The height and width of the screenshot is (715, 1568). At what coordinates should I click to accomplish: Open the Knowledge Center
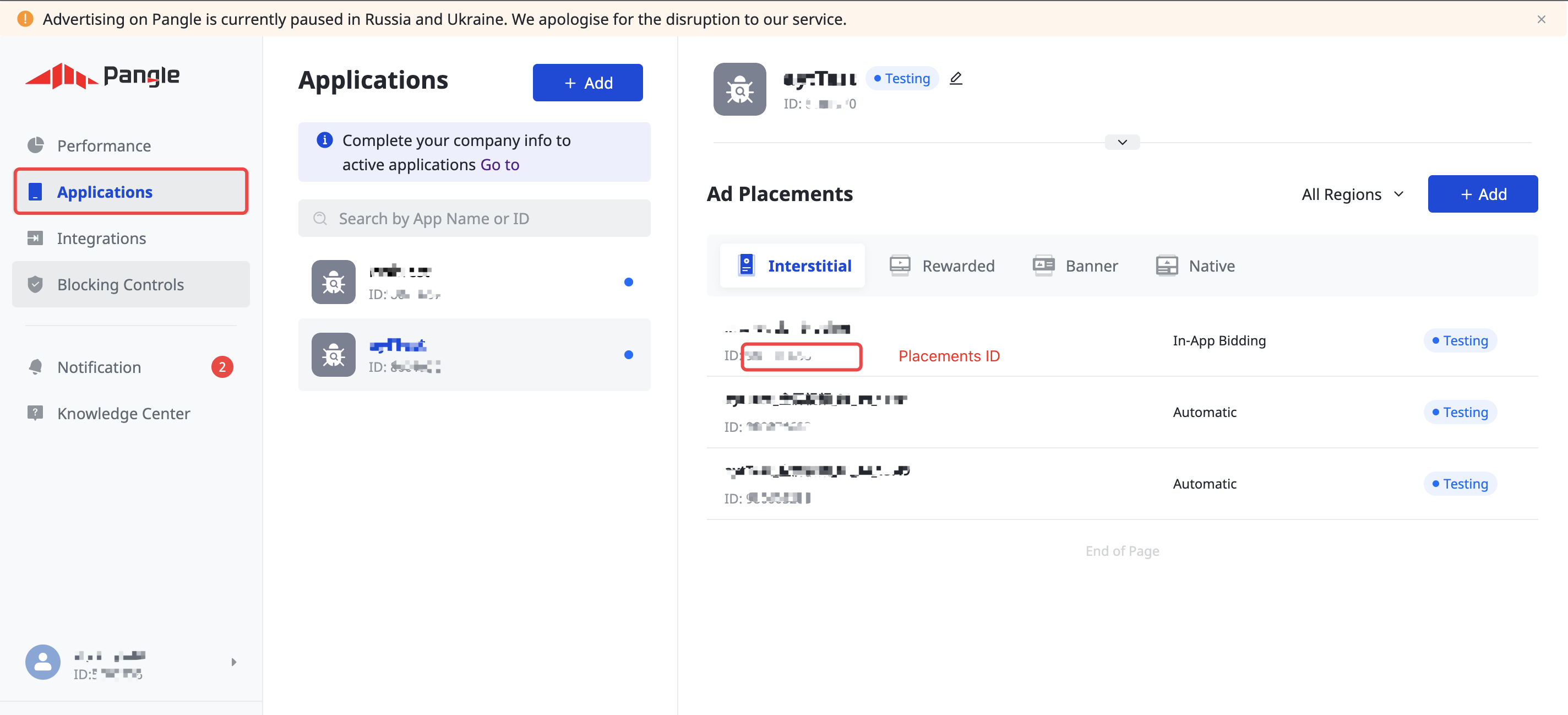pos(123,413)
